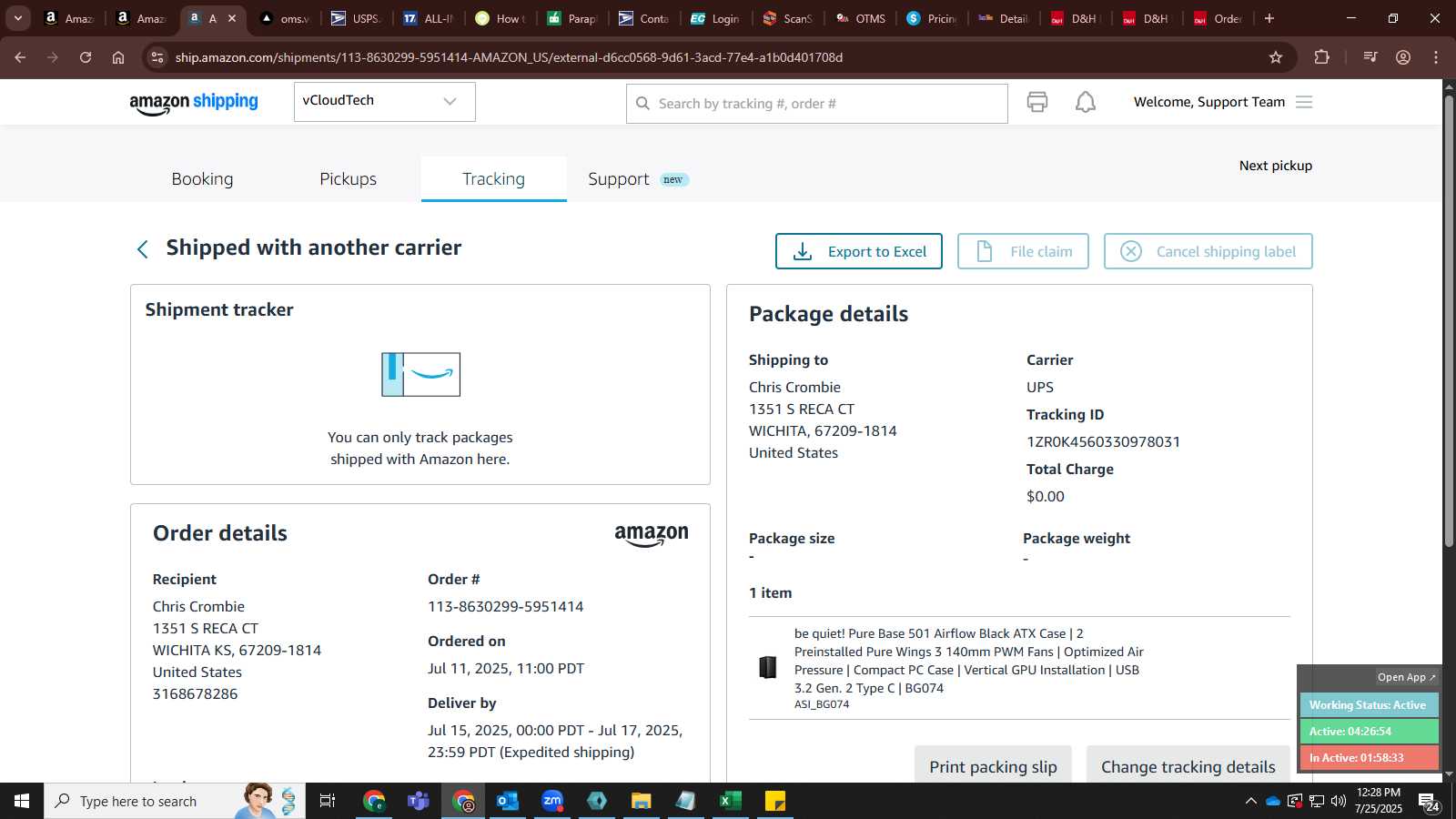Open the Chrome three-dot menu
This screenshot has width=1456, height=819.
coord(1436,57)
